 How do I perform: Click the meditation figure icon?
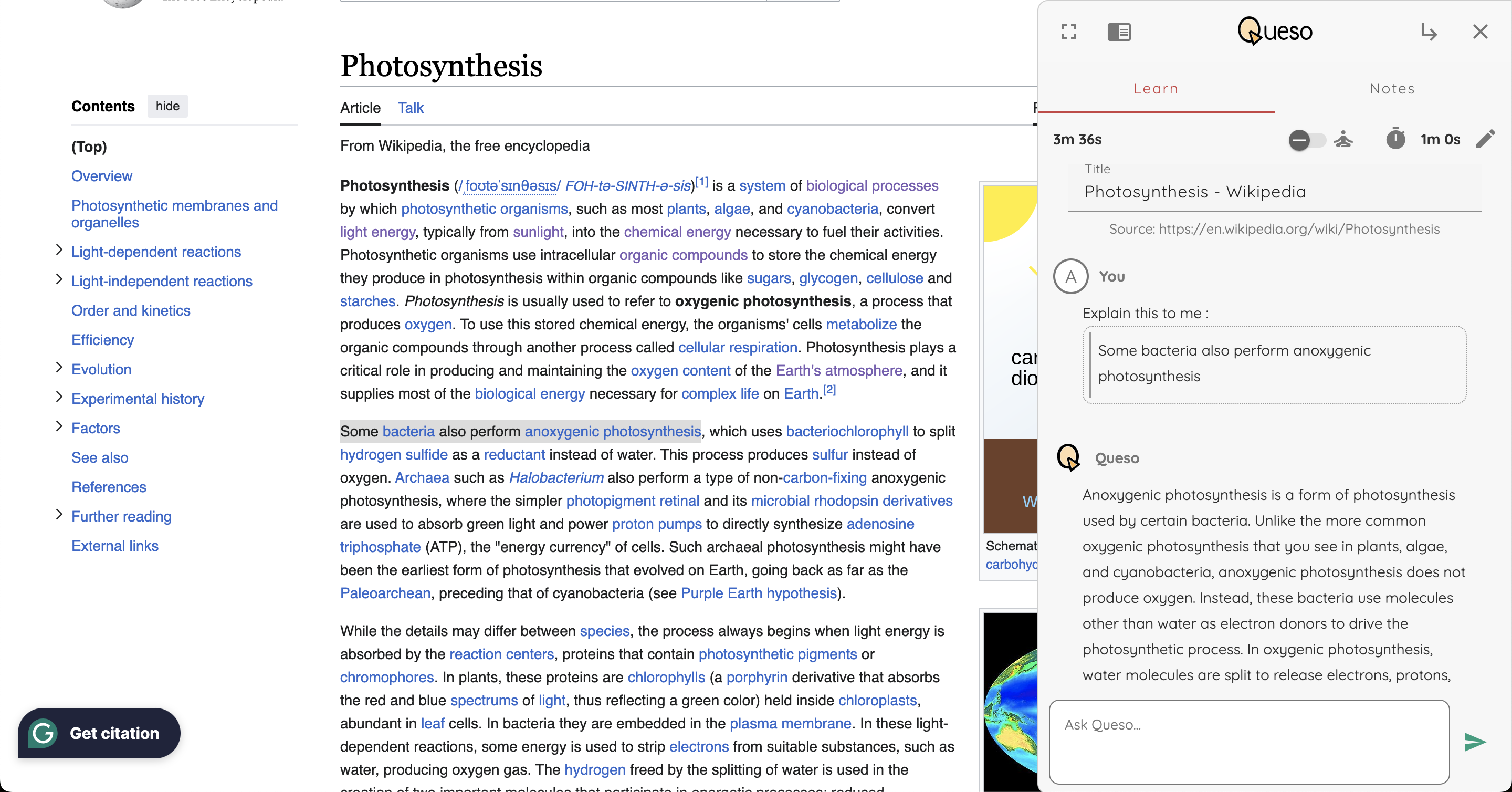pyautogui.click(x=1343, y=140)
